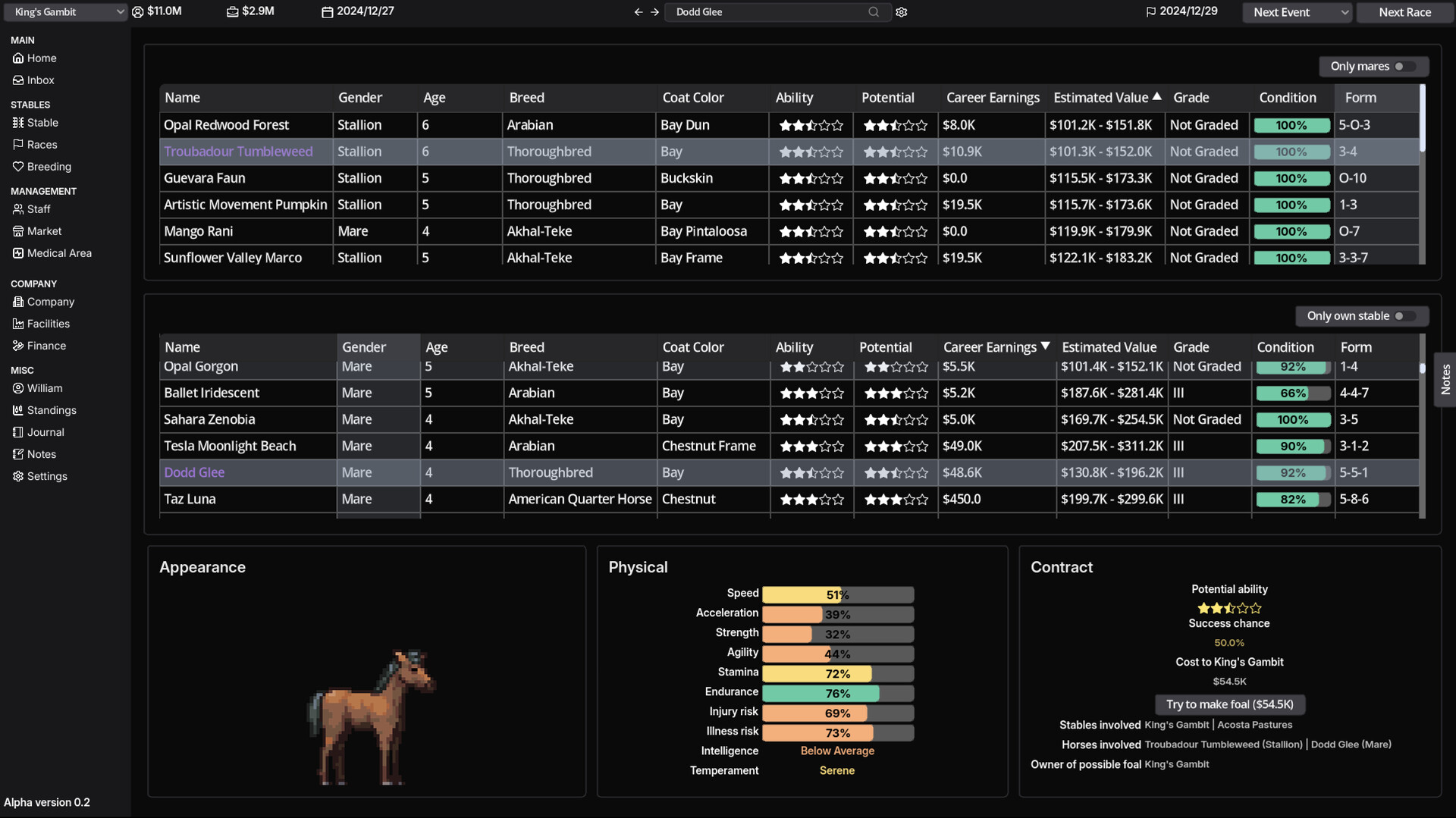This screenshot has width=1456, height=818.
Task: Click the Speed 51% stat bar
Action: coord(837,595)
